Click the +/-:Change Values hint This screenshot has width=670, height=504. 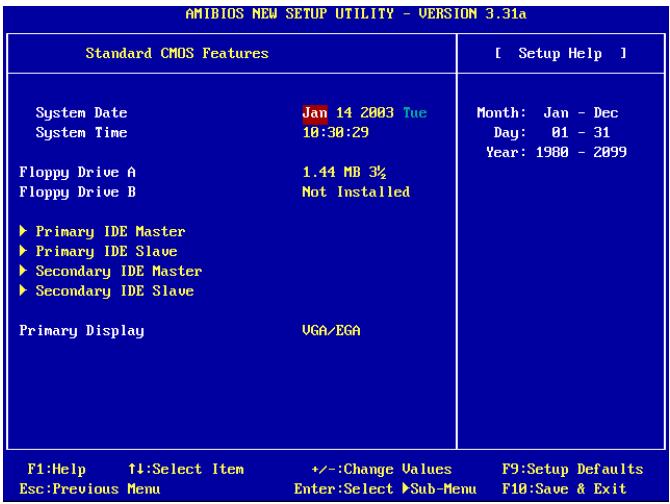(x=382, y=469)
